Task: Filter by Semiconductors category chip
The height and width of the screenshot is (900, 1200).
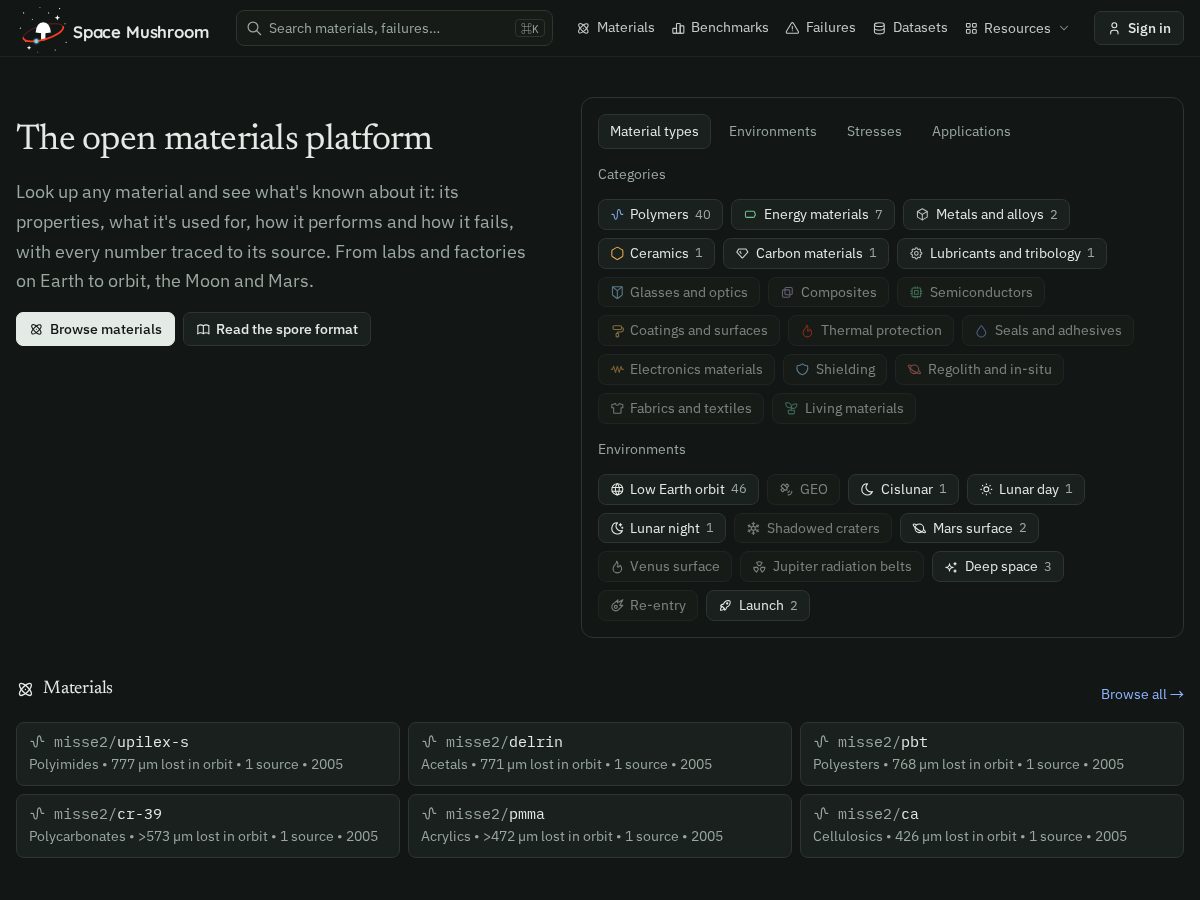Action: tap(971, 292)
